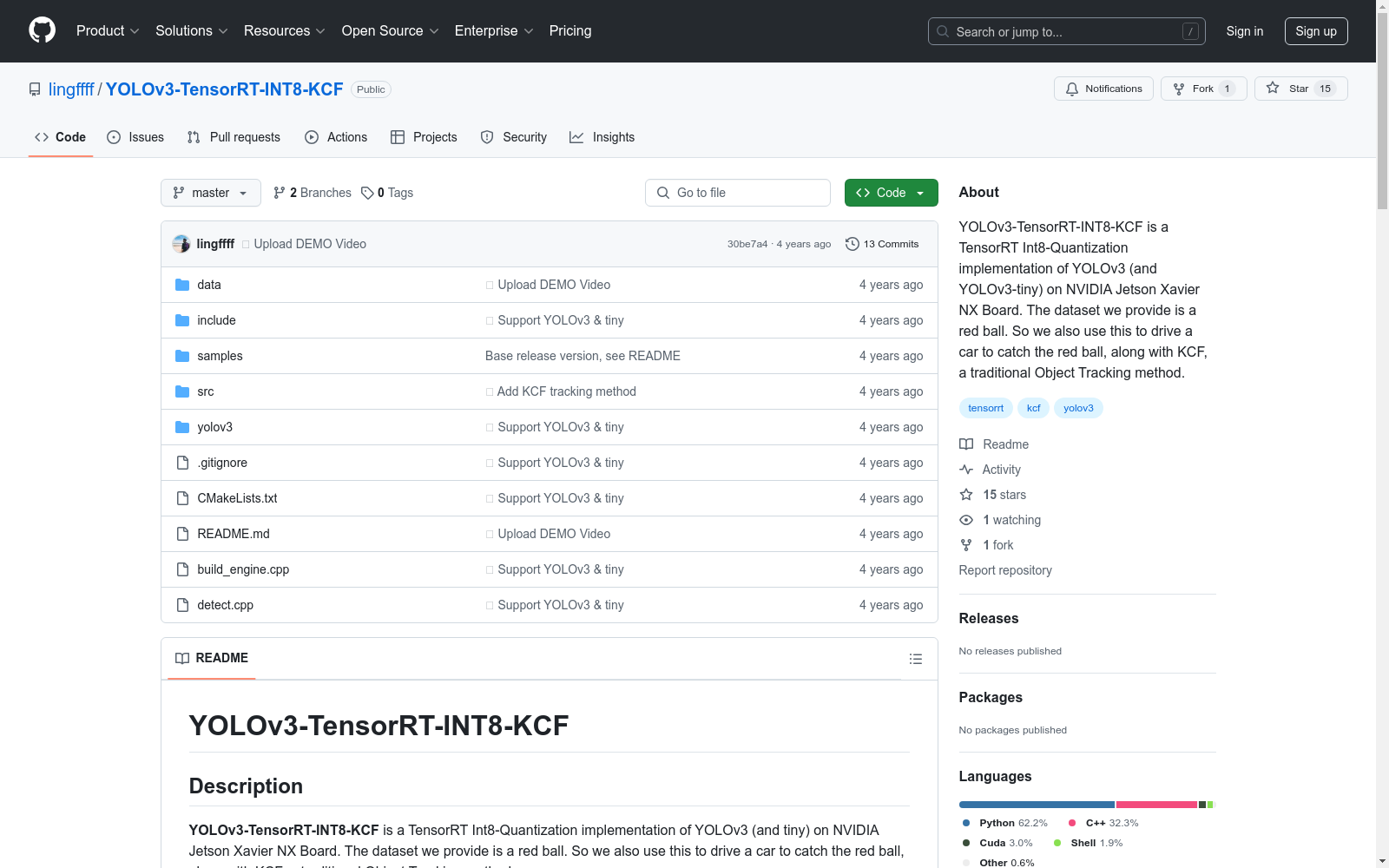Open the 'Add KCF tracking method' commit
Screen dimensions: 1389x868
click(566, 391)
